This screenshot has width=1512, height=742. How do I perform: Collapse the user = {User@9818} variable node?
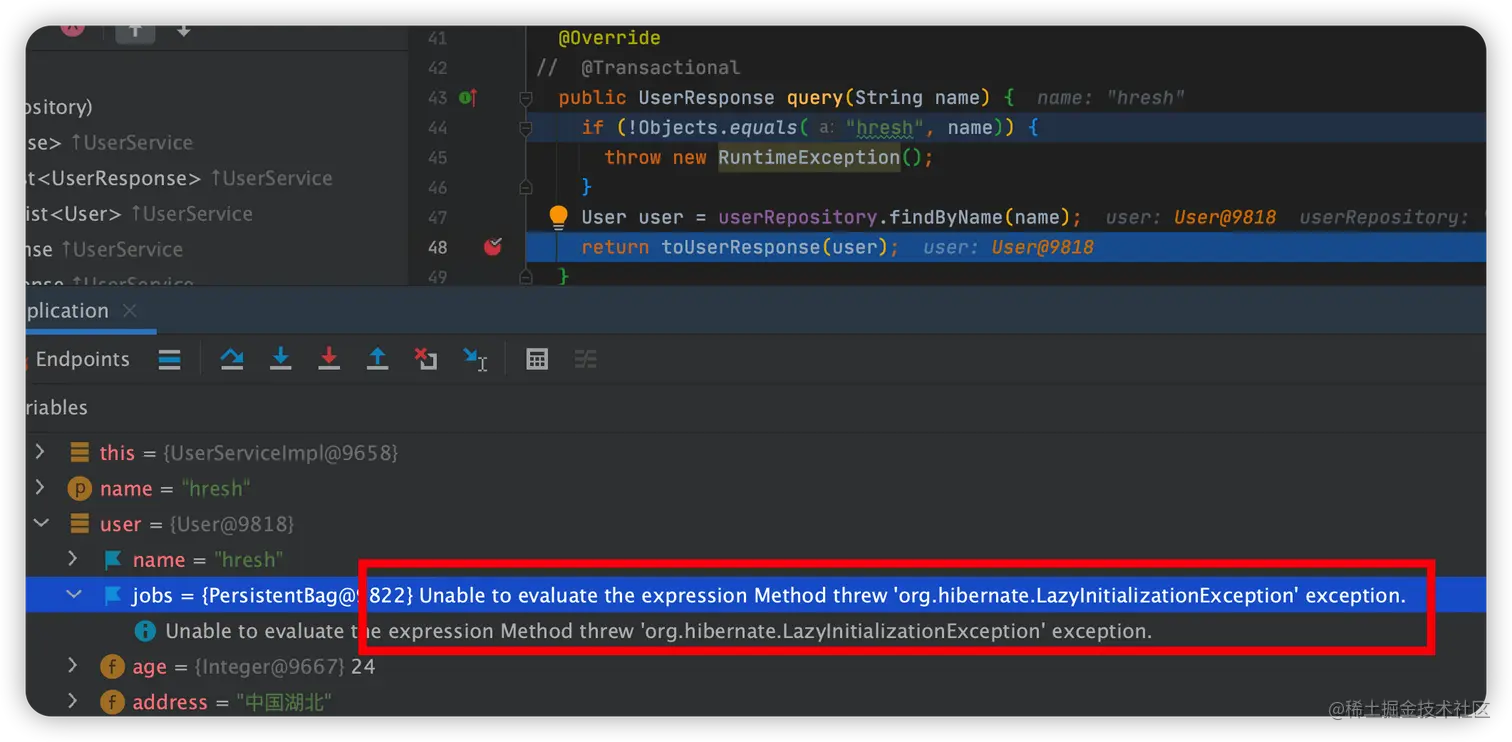(x=41, y=523)
